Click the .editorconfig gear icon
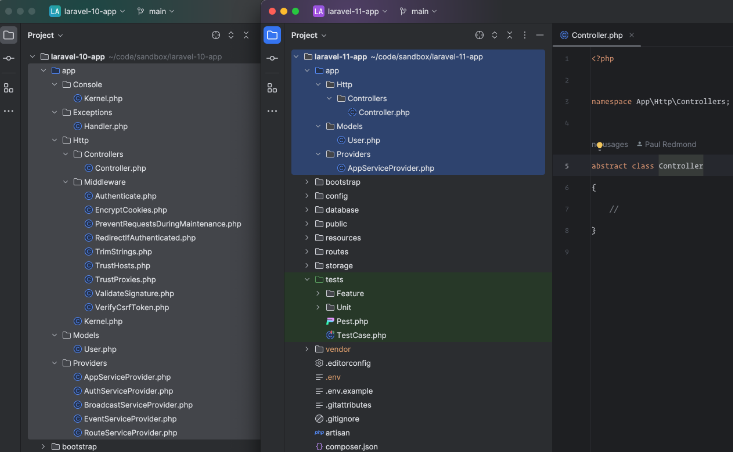 [319, 363]
